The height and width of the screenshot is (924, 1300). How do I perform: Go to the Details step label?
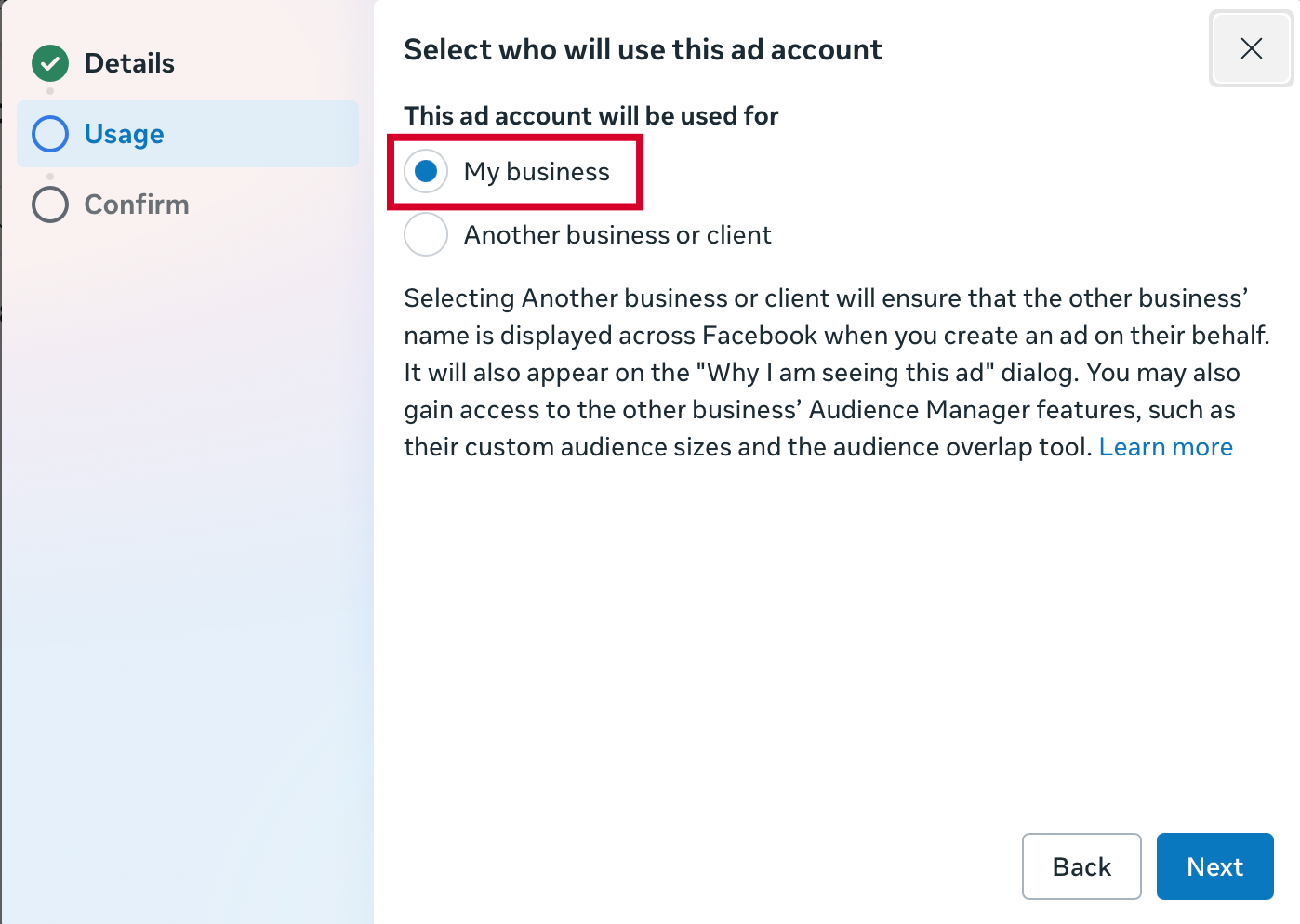pos(129,63)
